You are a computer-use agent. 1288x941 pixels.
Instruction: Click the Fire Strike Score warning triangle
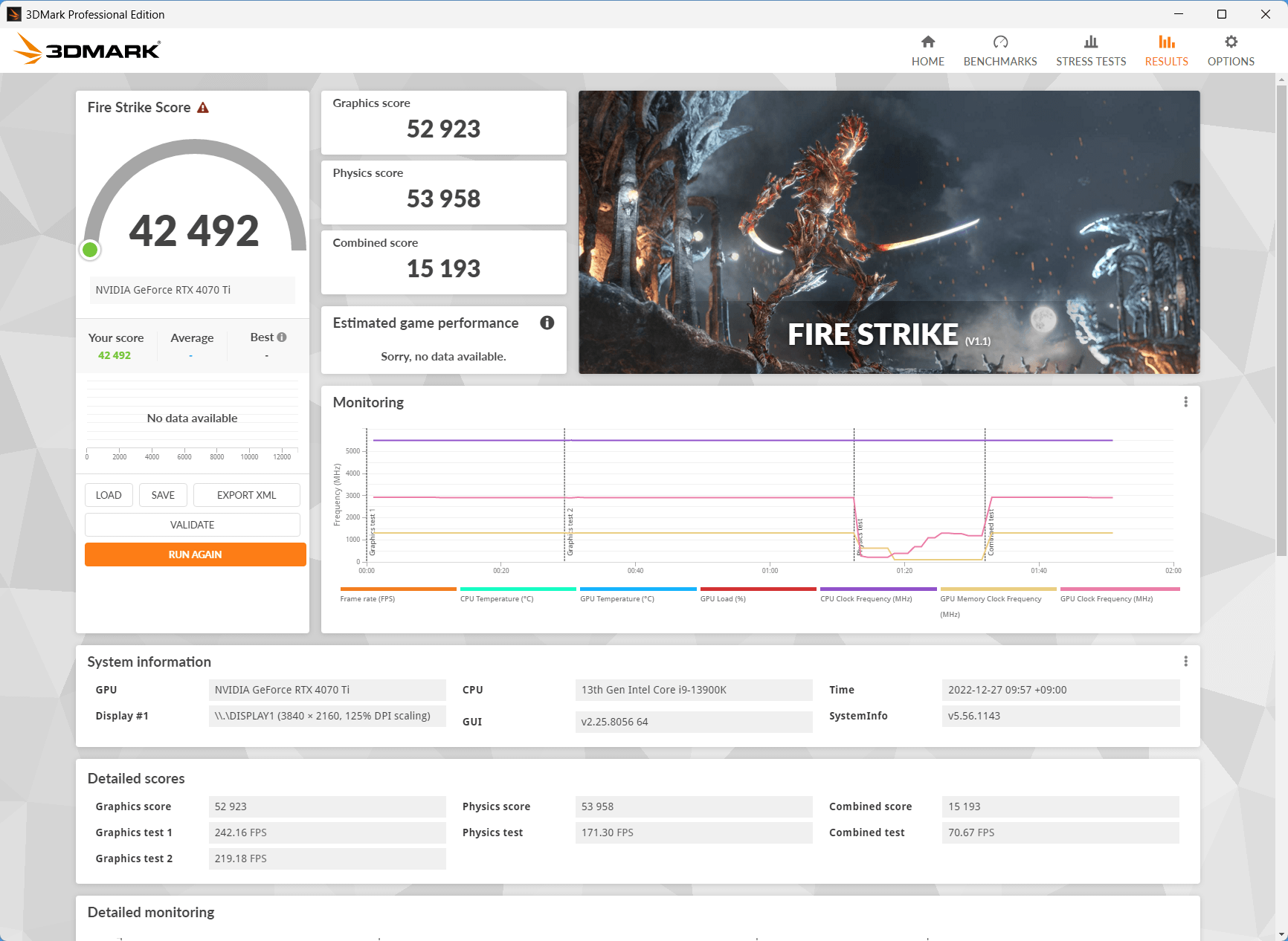coord(203,108)
